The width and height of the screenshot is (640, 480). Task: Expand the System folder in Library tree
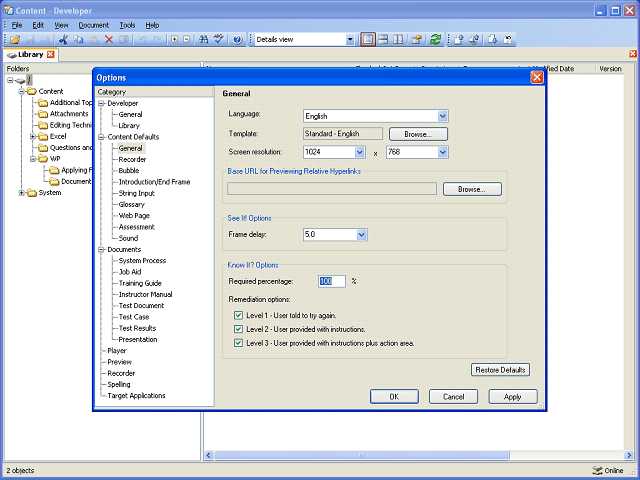click(x=21, y=193)
